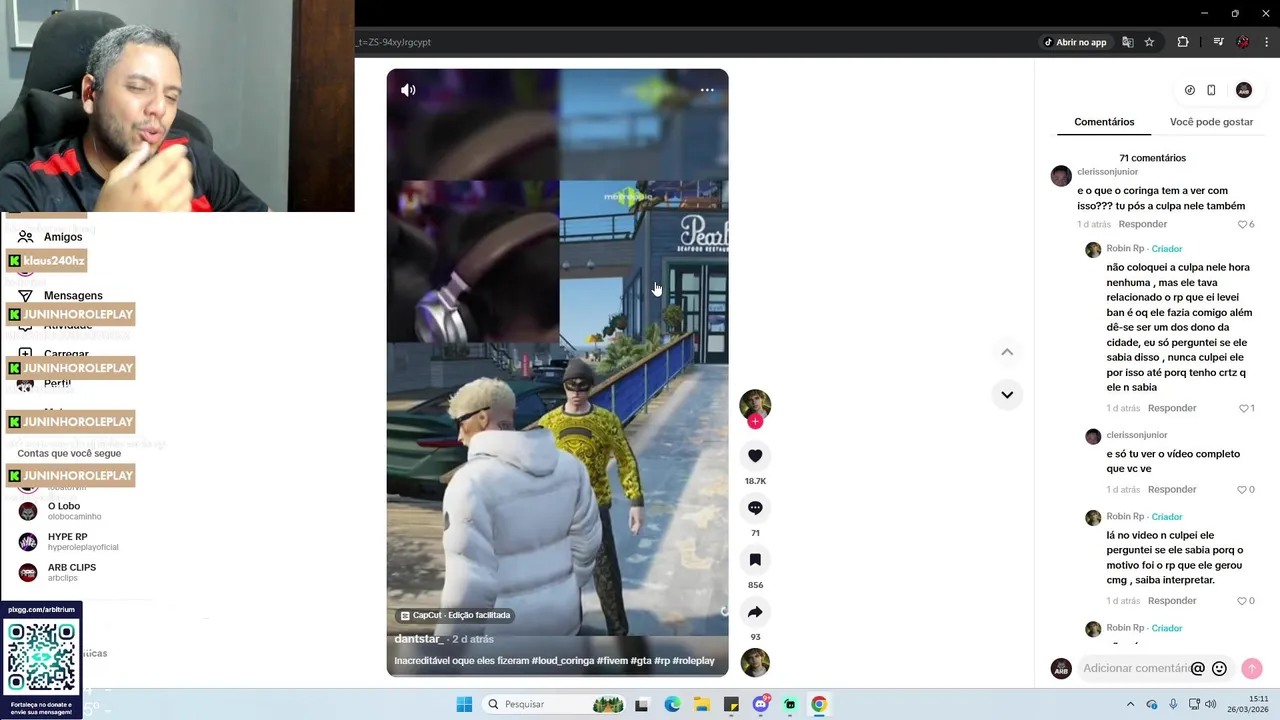
Task: Click the clerissonjunior avatar on top comment
Action: [x=1061, y=176]
